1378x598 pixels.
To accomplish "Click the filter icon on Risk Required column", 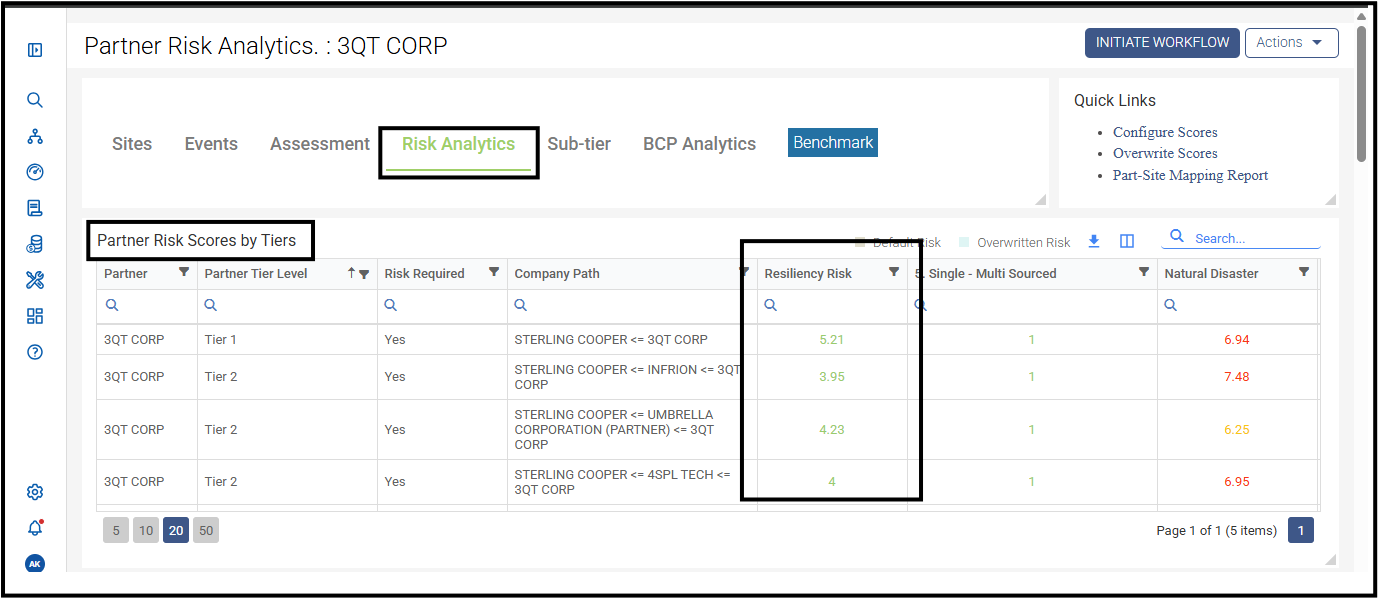I will tap(494, 272).
